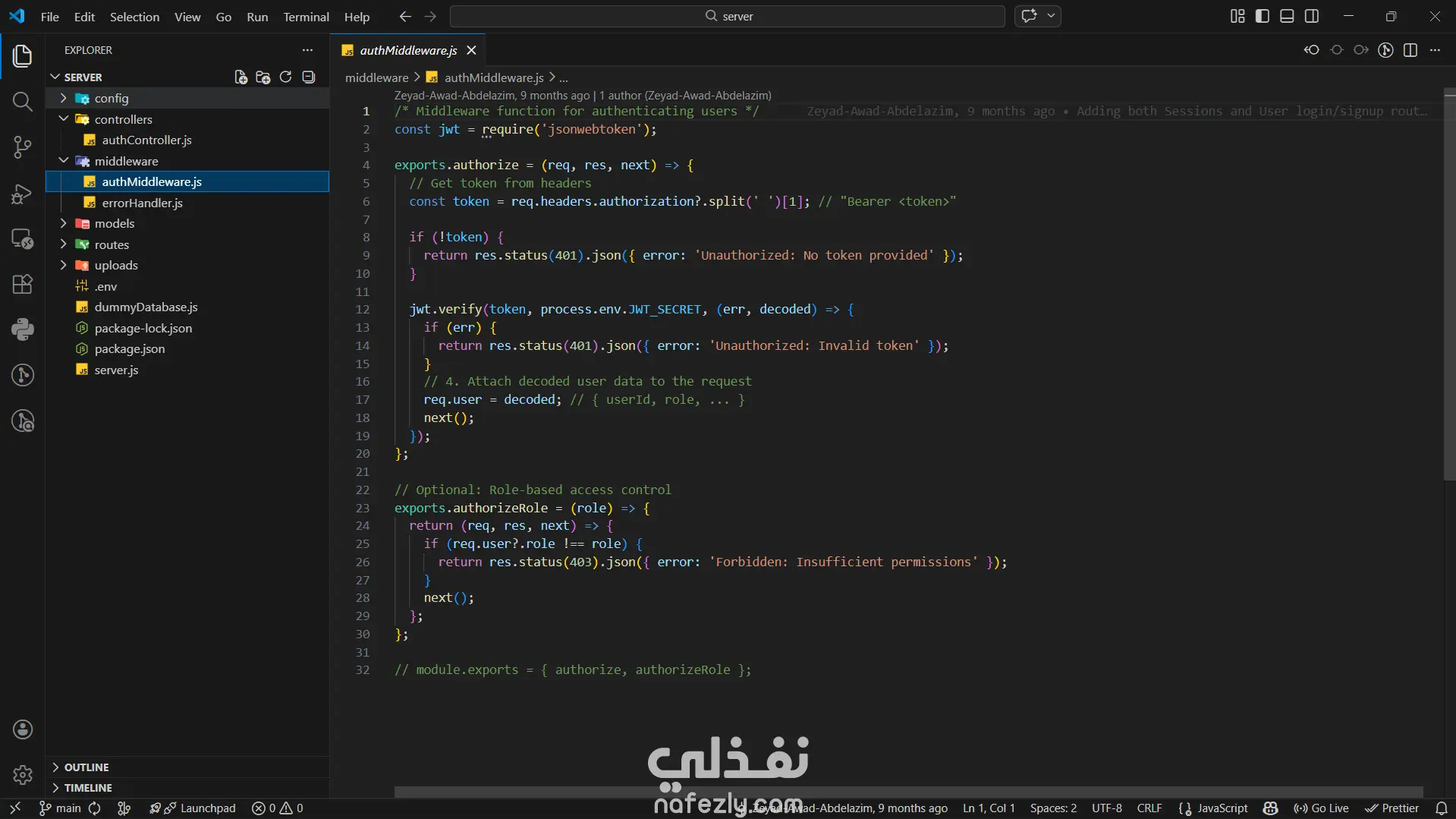Open the View menu

pos(187,17)
